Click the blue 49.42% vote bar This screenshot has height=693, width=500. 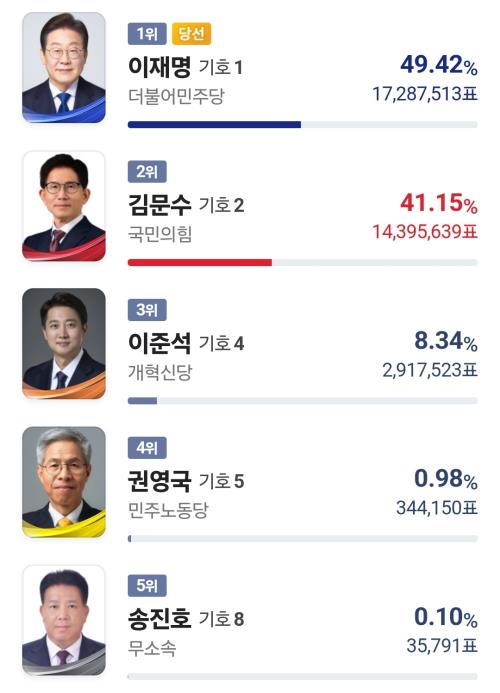pyautogui.click(x=214, y=125)
